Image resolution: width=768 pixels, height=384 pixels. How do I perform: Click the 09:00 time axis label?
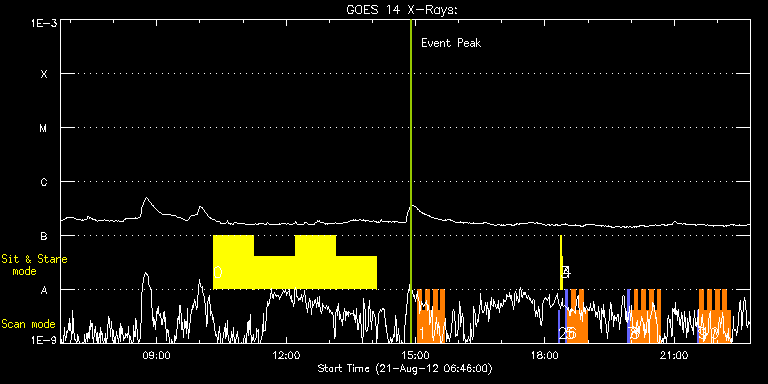tap(156, 355)
